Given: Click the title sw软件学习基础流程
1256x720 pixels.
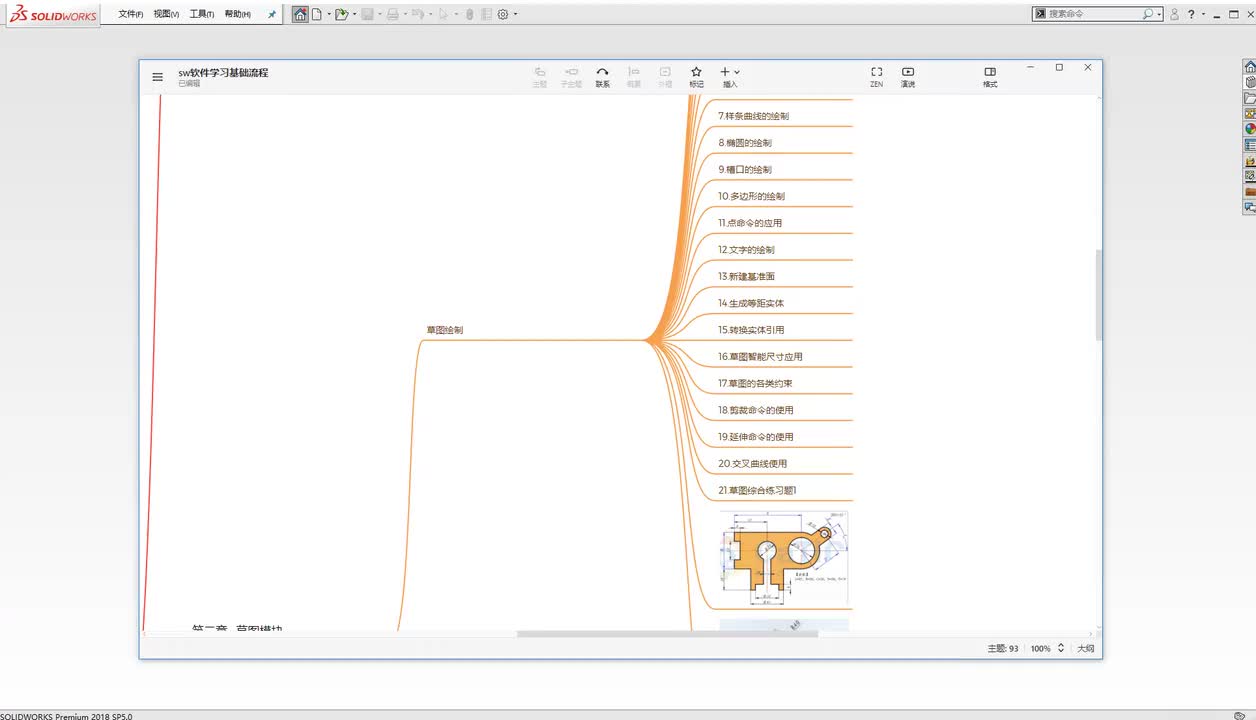Looking at the screenshot, I should 223,72.
